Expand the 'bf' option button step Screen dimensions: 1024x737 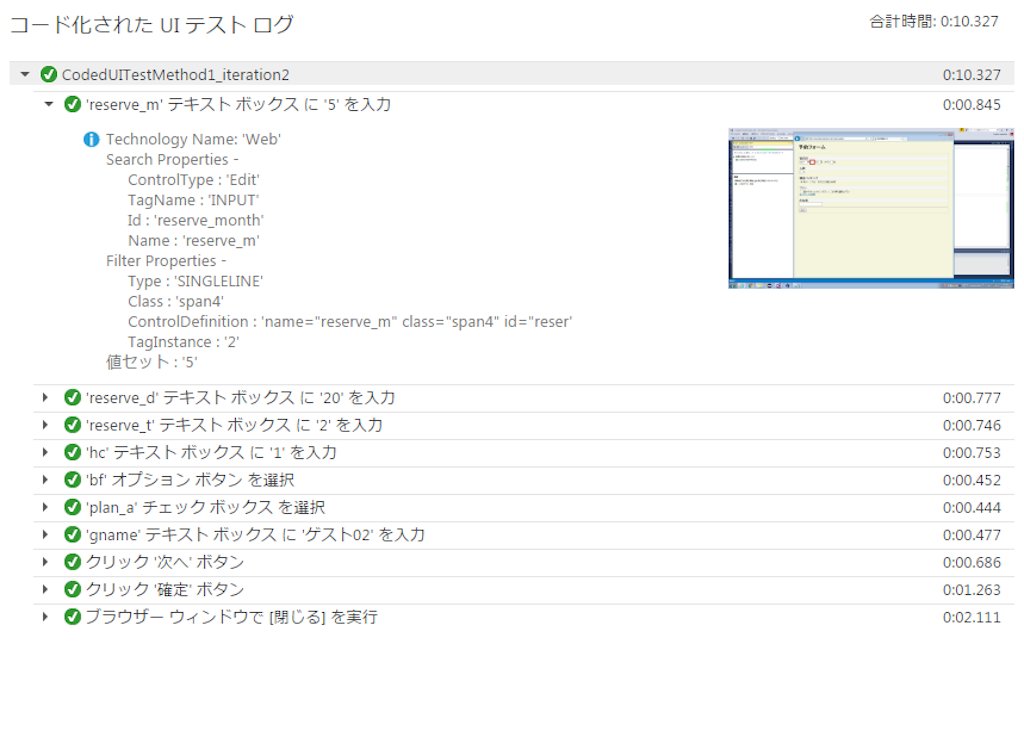pyautogui.click(x=45, y=480)
